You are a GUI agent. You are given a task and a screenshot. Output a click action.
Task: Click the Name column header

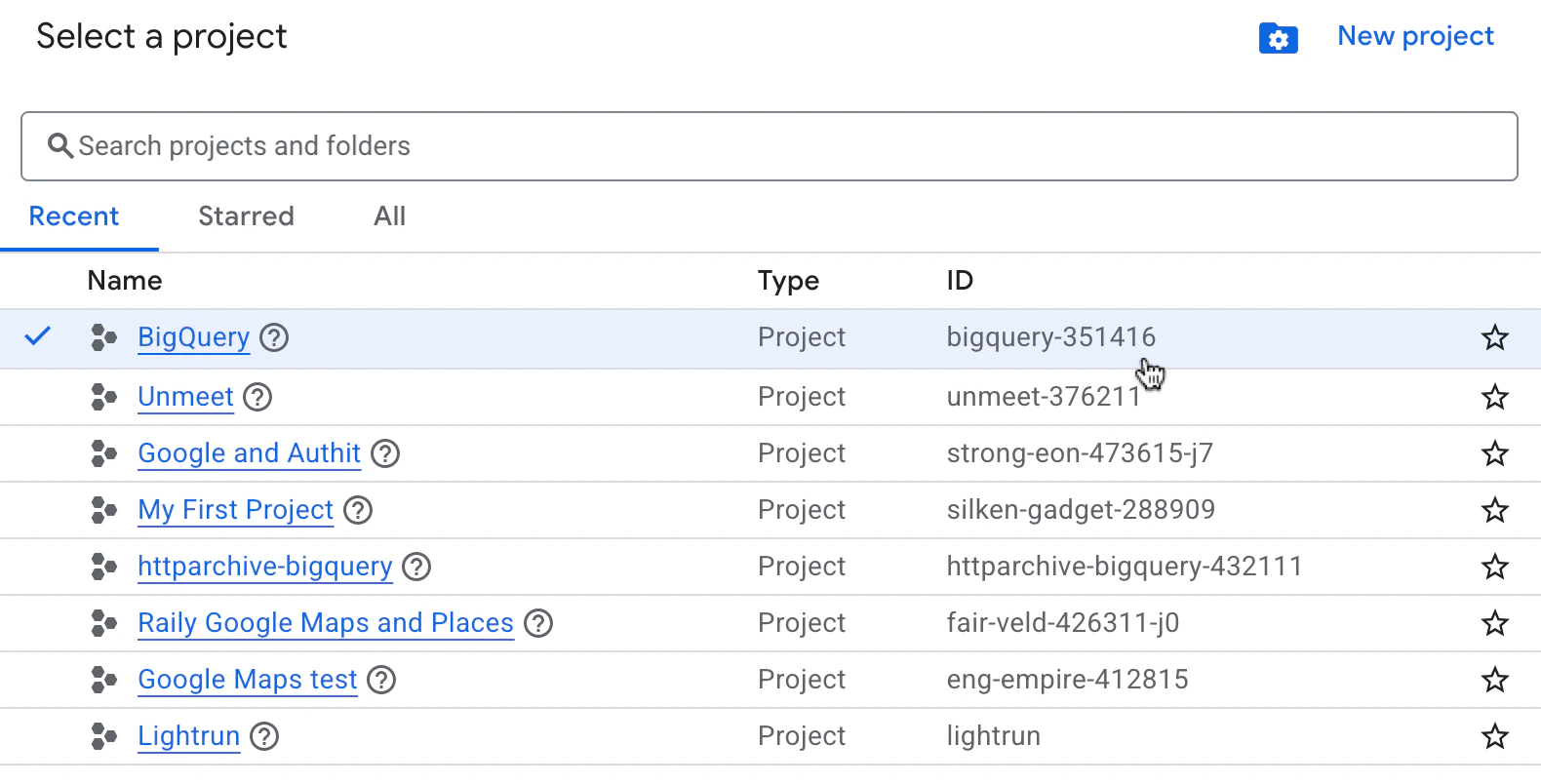click(125, 281)
